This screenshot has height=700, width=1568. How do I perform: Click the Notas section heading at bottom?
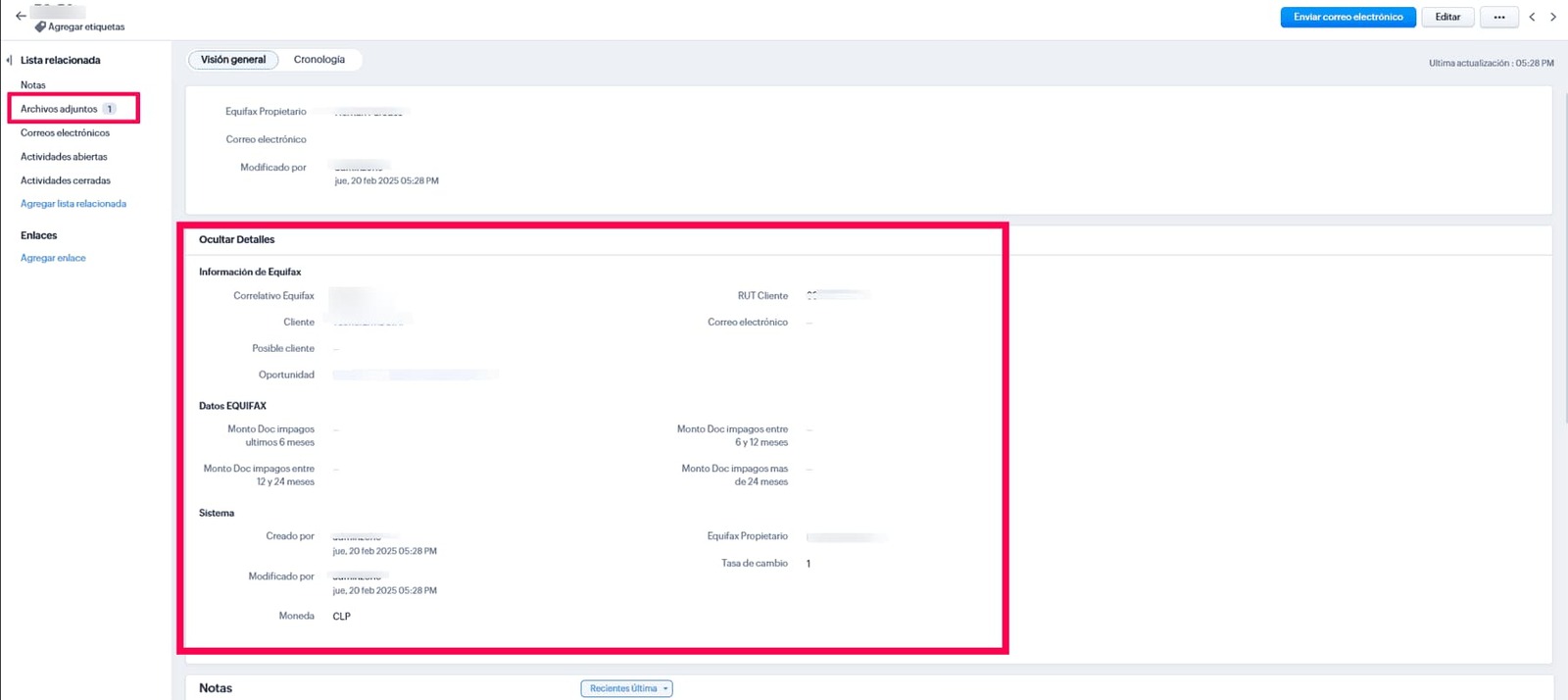pos(216,688)
